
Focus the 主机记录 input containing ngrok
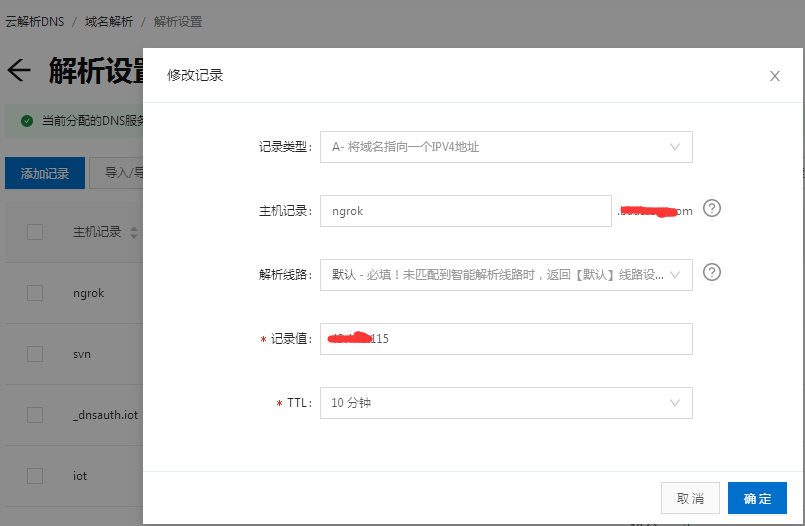tap(465, 211)
